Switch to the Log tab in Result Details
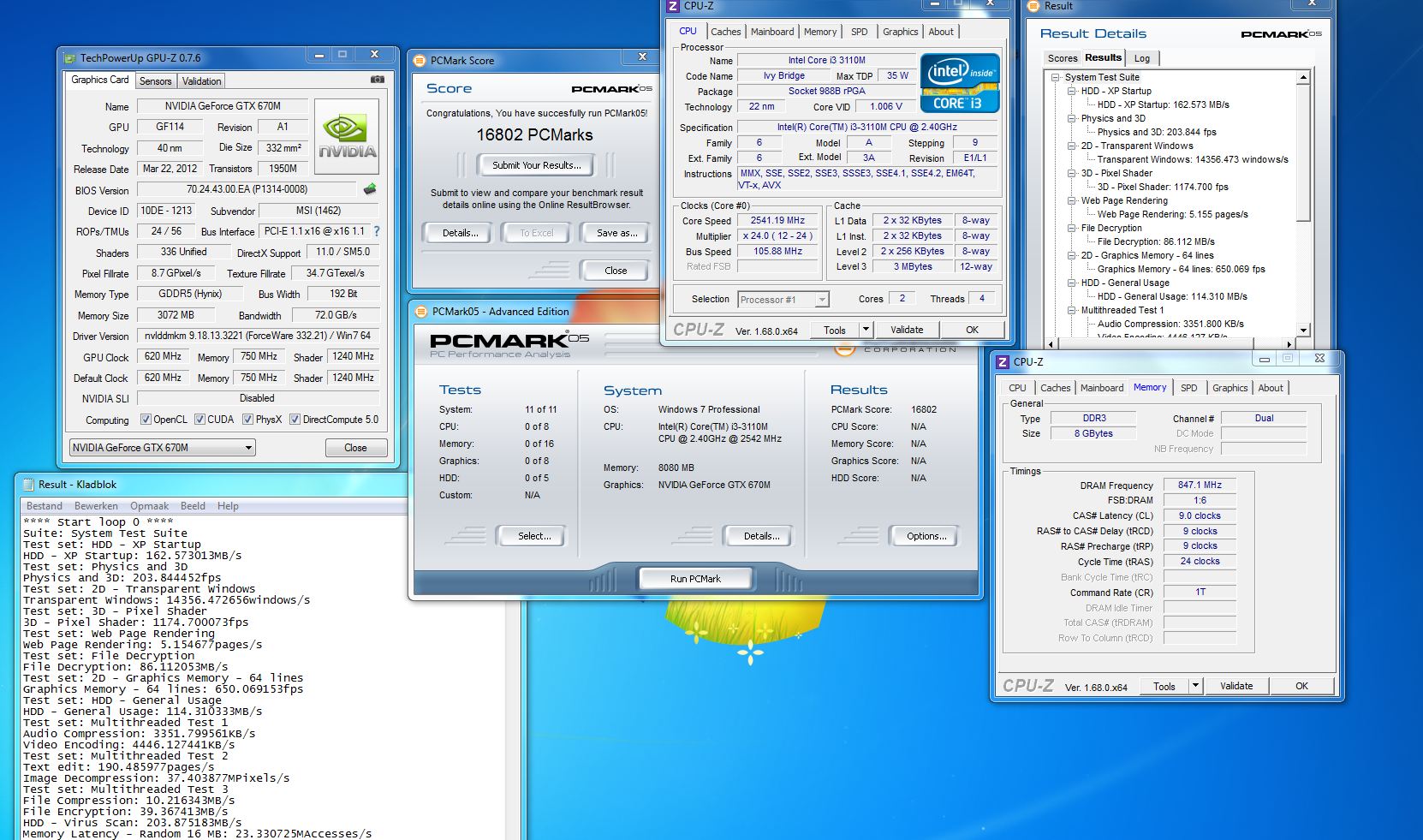 pyautogui.click(x=1142, y=58)
